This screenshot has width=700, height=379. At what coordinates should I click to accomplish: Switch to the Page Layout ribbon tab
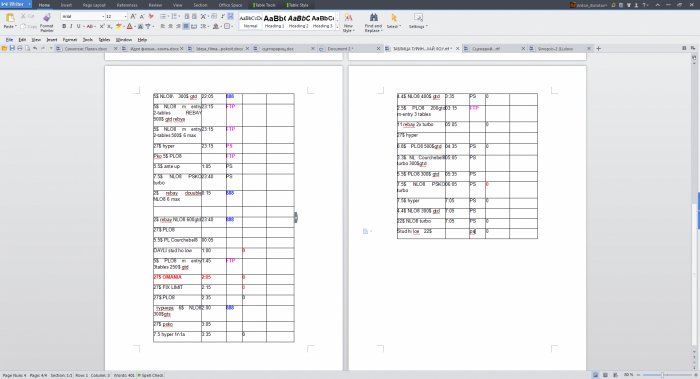94,5
